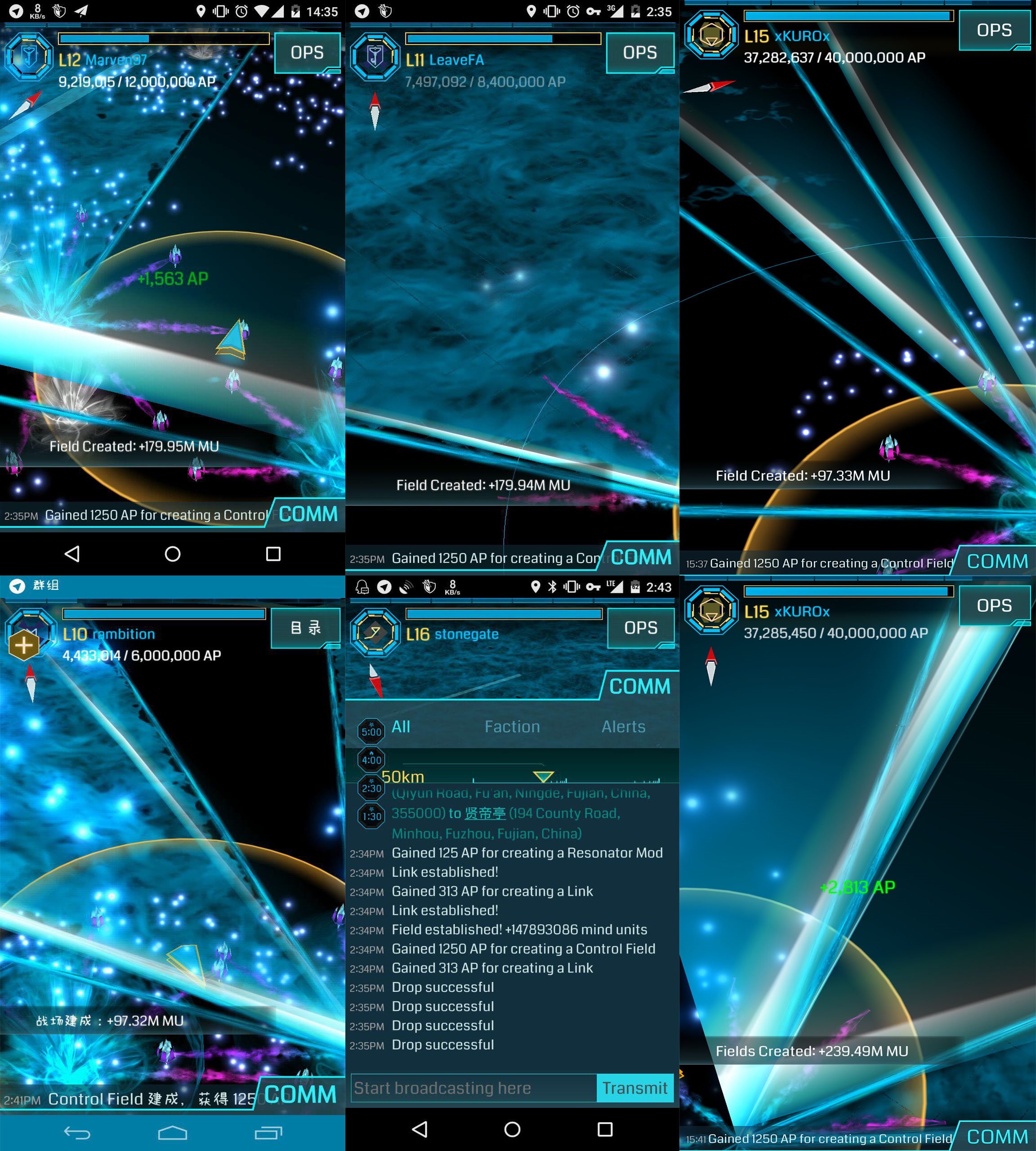The image size is (1036, 1151).
Task: Focus the 'Start broadcasting here' input
Action: (x=473, y=1088)
